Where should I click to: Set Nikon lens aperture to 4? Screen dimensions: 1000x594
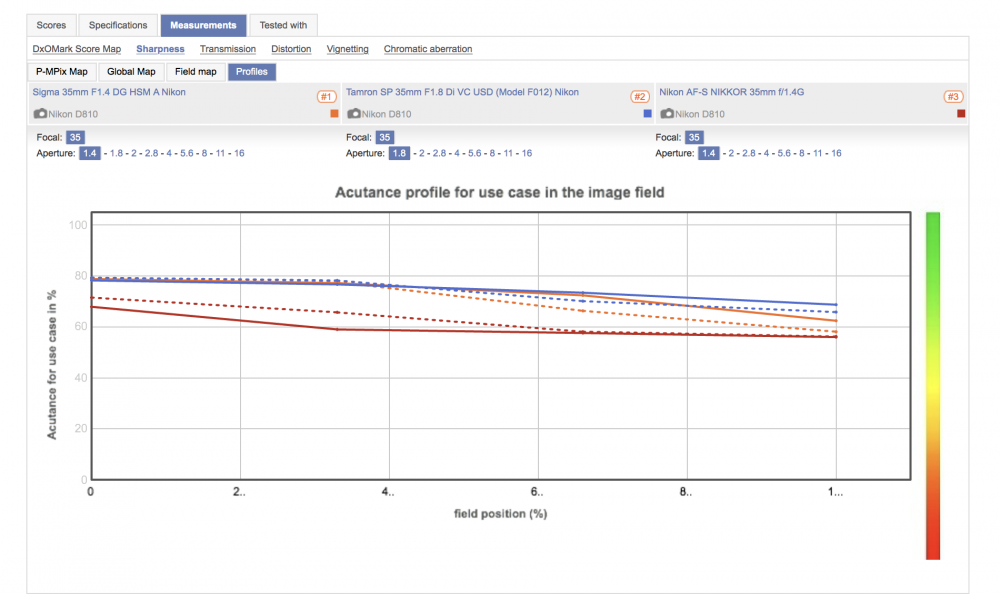coord(766,153)
